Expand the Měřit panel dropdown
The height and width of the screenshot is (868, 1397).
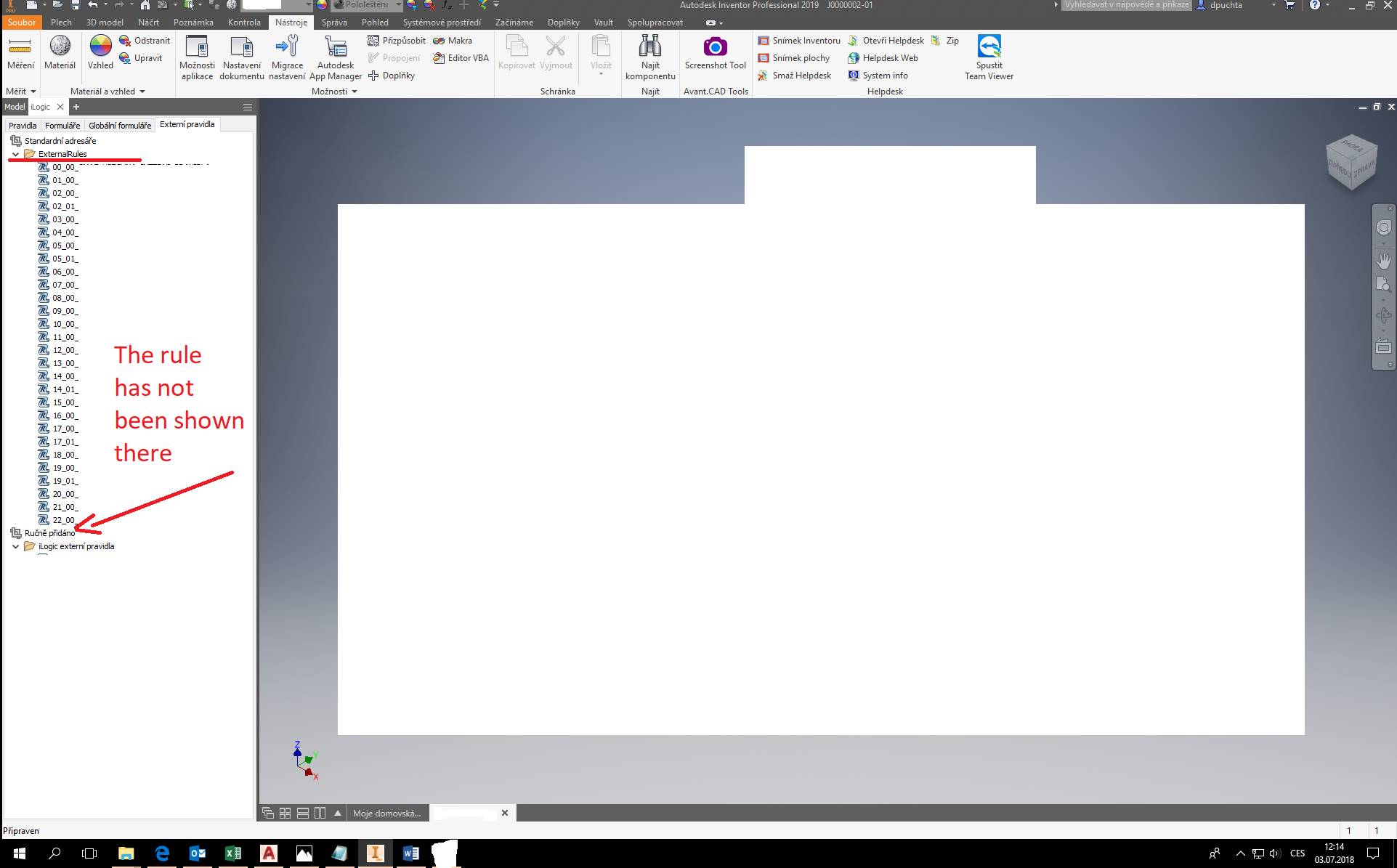33,92
